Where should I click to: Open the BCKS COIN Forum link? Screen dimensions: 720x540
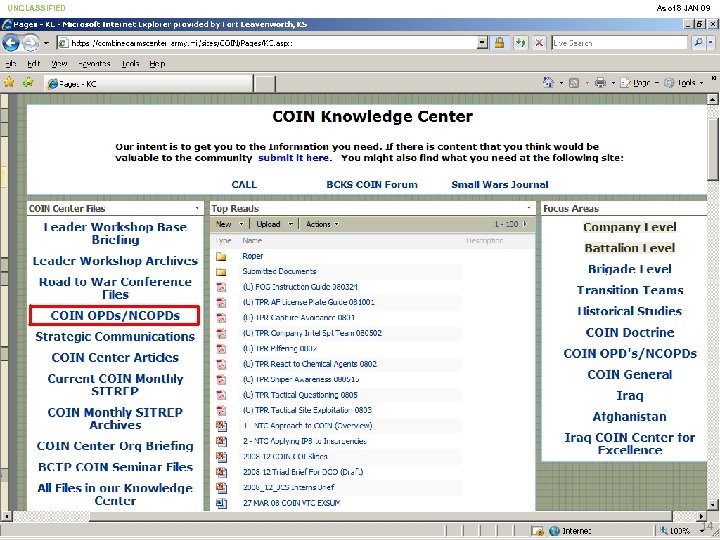tap(372, 185)
